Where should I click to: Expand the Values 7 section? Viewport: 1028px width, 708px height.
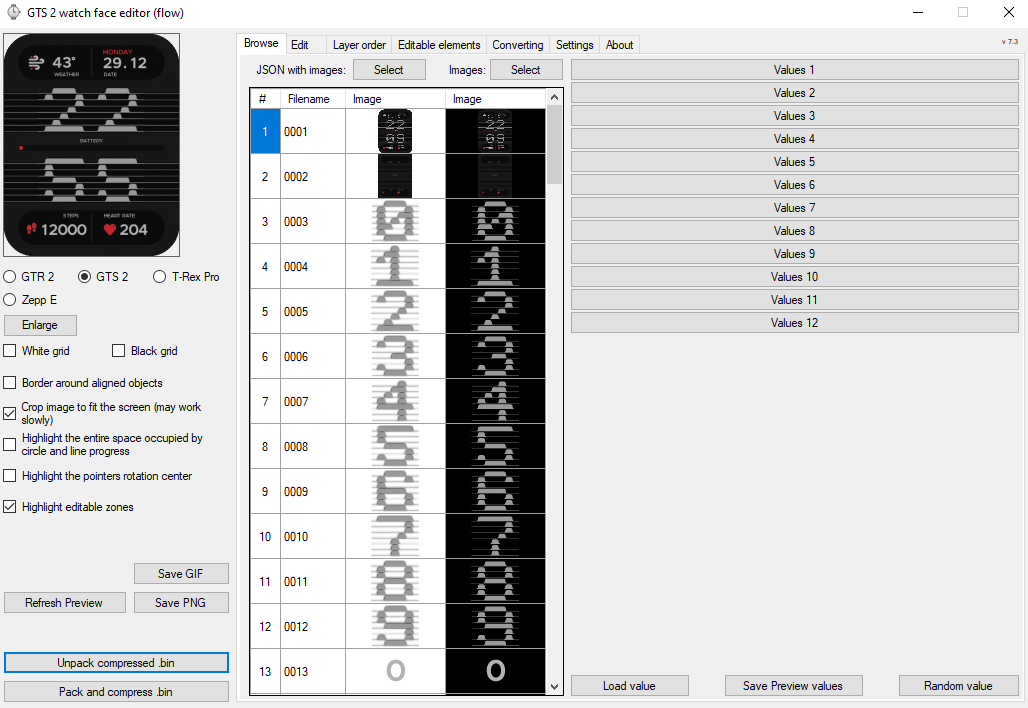(x=795, y=207)
